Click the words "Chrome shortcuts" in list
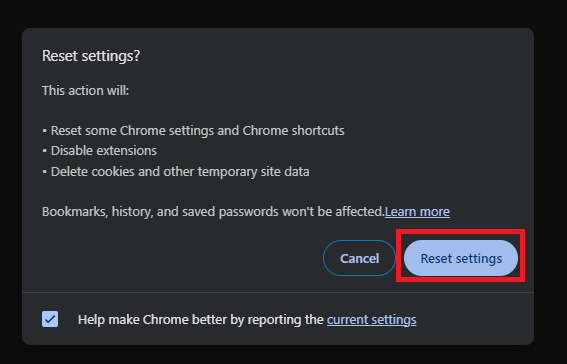The height and width of the screenshot is (364, 567). 293,130
